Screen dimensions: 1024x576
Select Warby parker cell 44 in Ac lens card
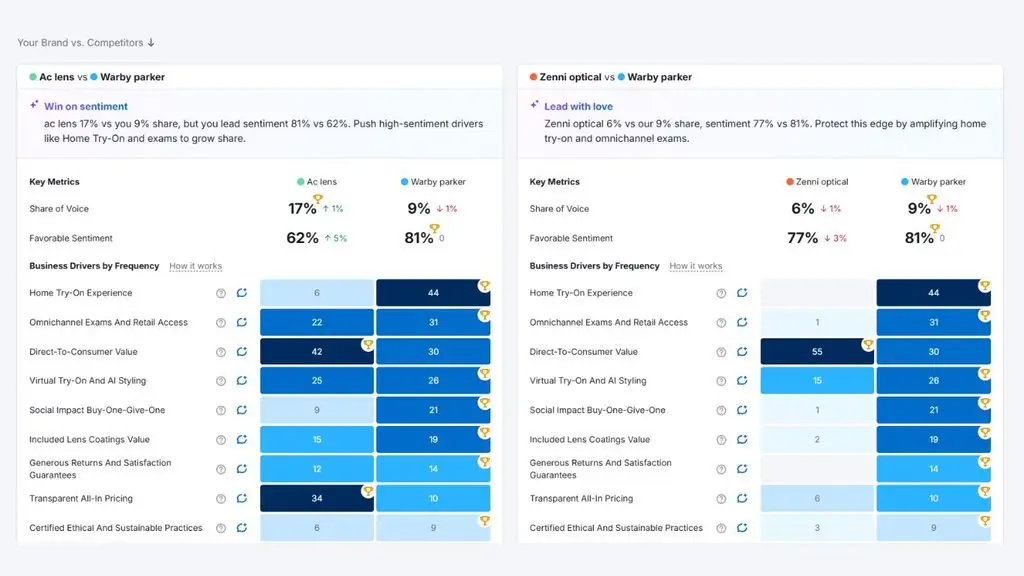point(433,293)
